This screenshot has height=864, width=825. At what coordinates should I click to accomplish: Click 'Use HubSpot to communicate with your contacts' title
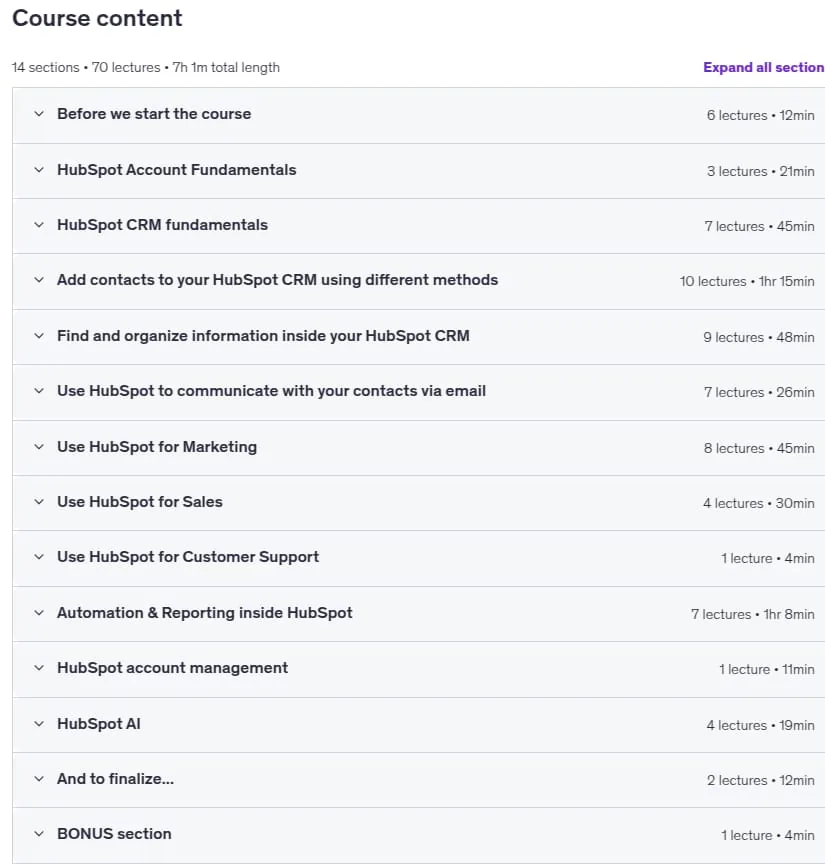pyautogui.click(x=271, y=391)
